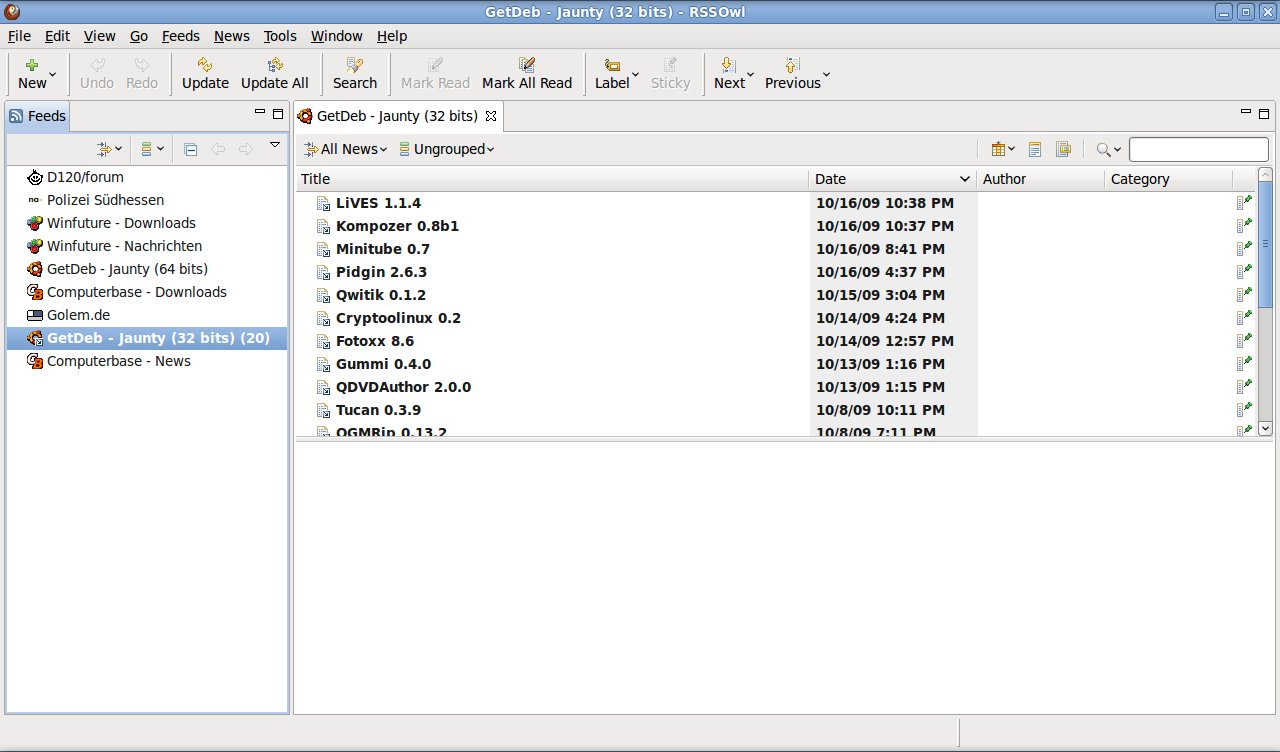Select the Kompozer 0.8b1 news entry
Screen dimensions: 1280x752
[397, 226]
